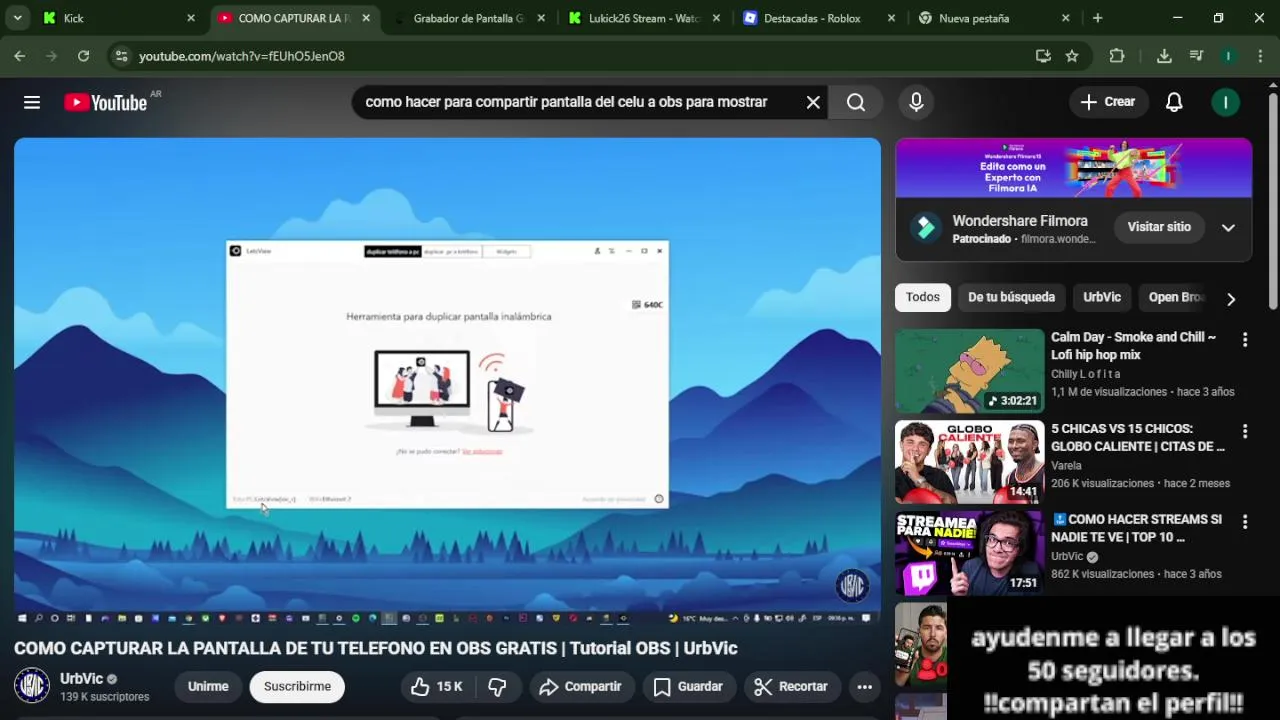This screenshot has width=1280, height=720.
Task: Open the Calm Day lofi video thumbnail
Action: coord(969,371)
